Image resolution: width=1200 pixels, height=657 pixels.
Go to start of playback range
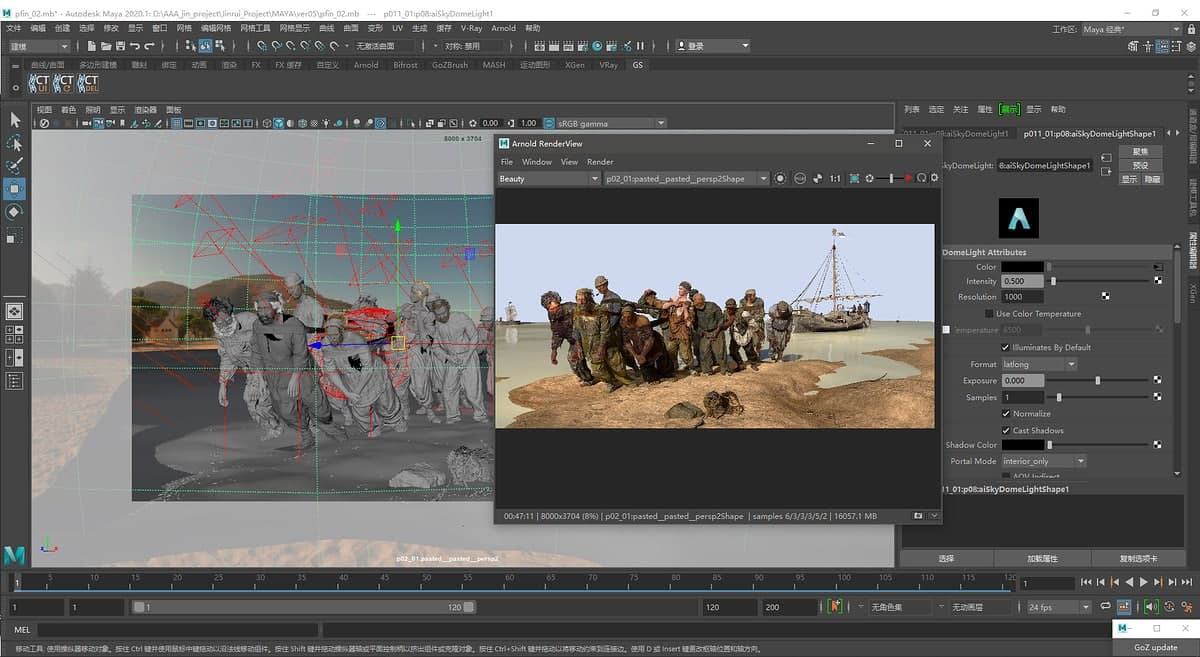1087,582
